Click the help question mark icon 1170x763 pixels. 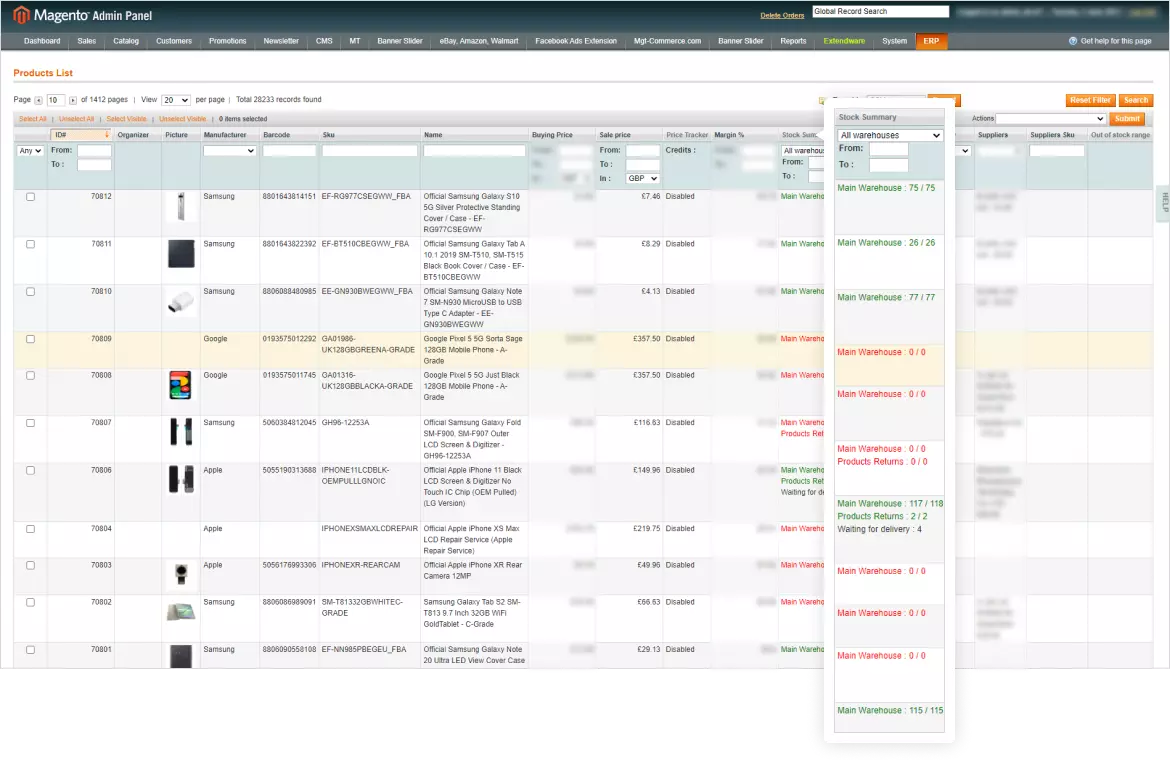point(1073,41)
